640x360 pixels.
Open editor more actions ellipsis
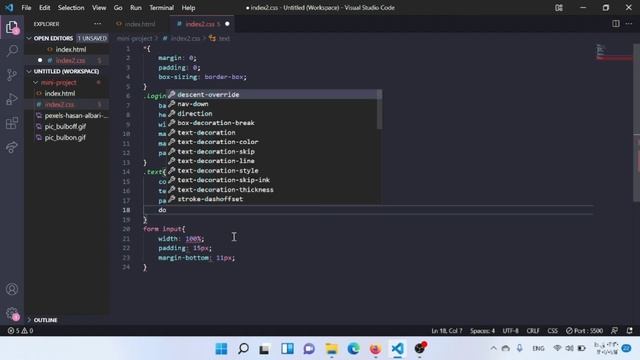click(629, 24)
